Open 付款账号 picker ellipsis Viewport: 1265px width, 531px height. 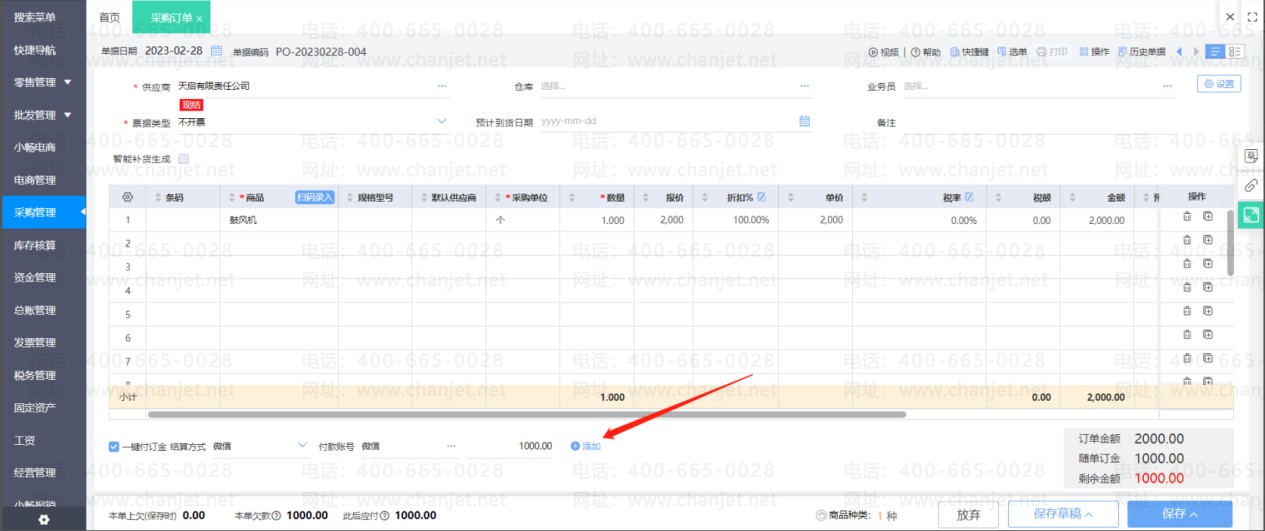[451, 445]
